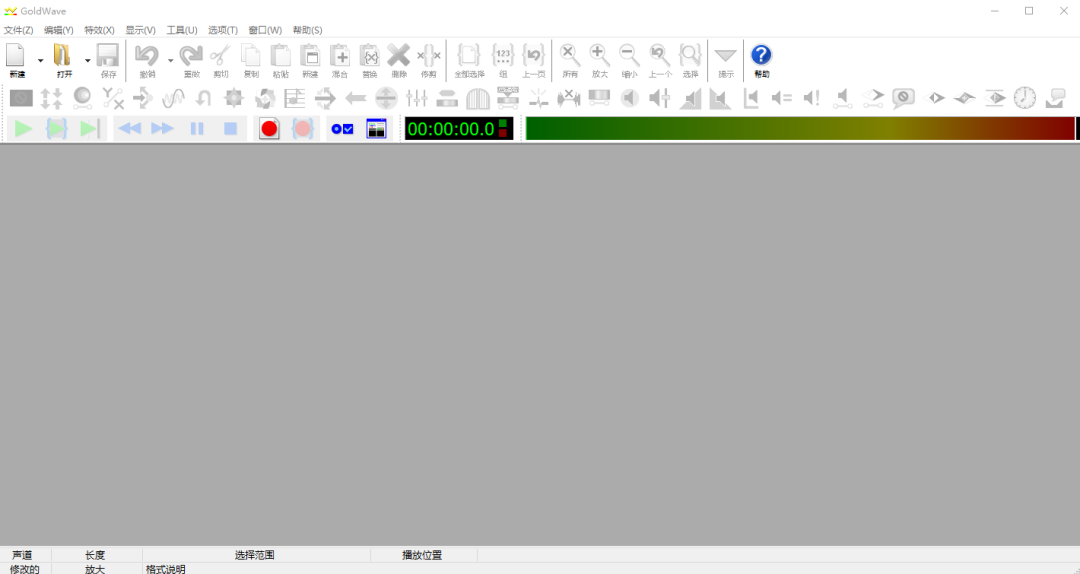This screenshot has height=574, width=1080.
Task: Click the square Stop playback button
Action: click(230, 128)
